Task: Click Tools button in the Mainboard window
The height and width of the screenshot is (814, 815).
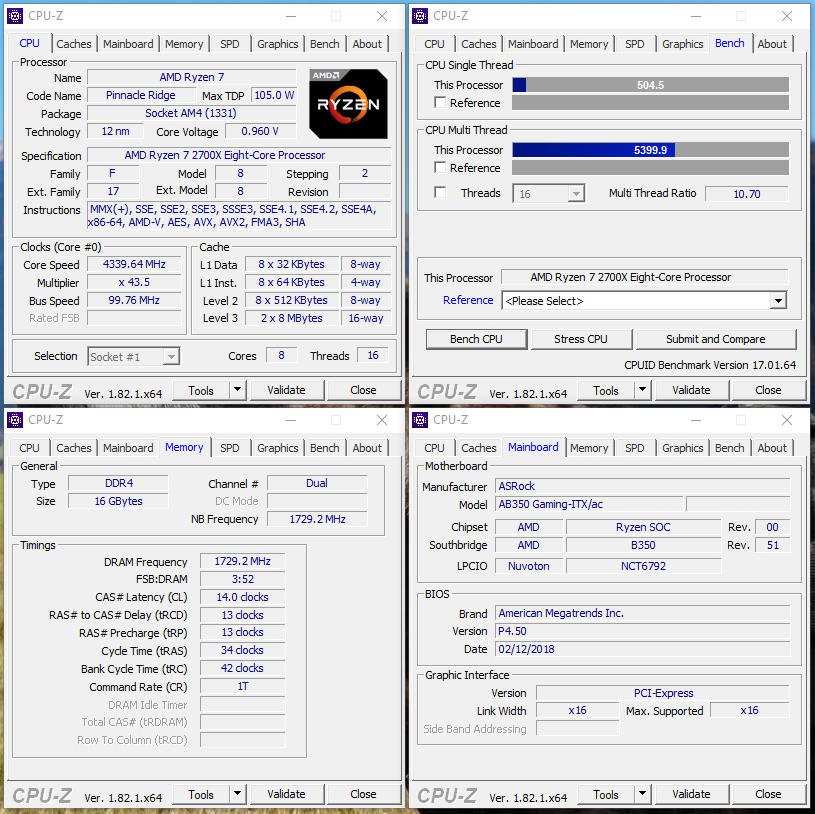Action: [606, 794]
